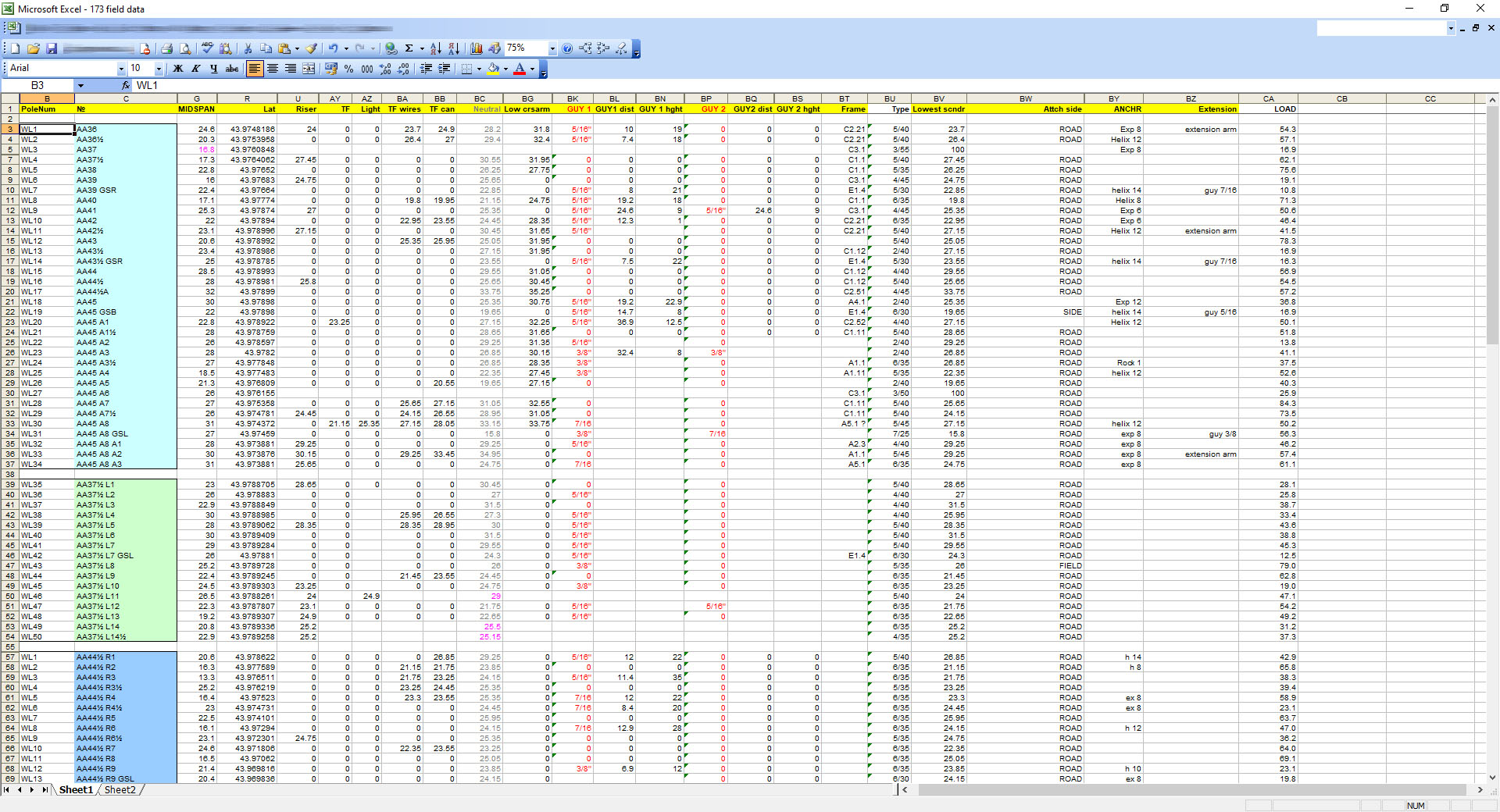Paste from the clipboard icon
1500x812 pixels.
coord(284,48)
